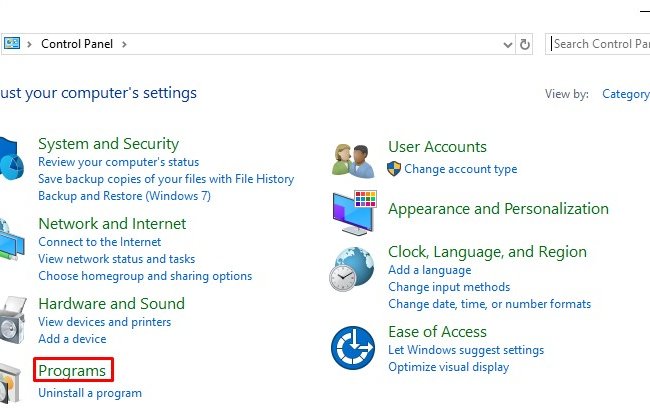Click the shield icon beside Change account type

coord(394,169)
